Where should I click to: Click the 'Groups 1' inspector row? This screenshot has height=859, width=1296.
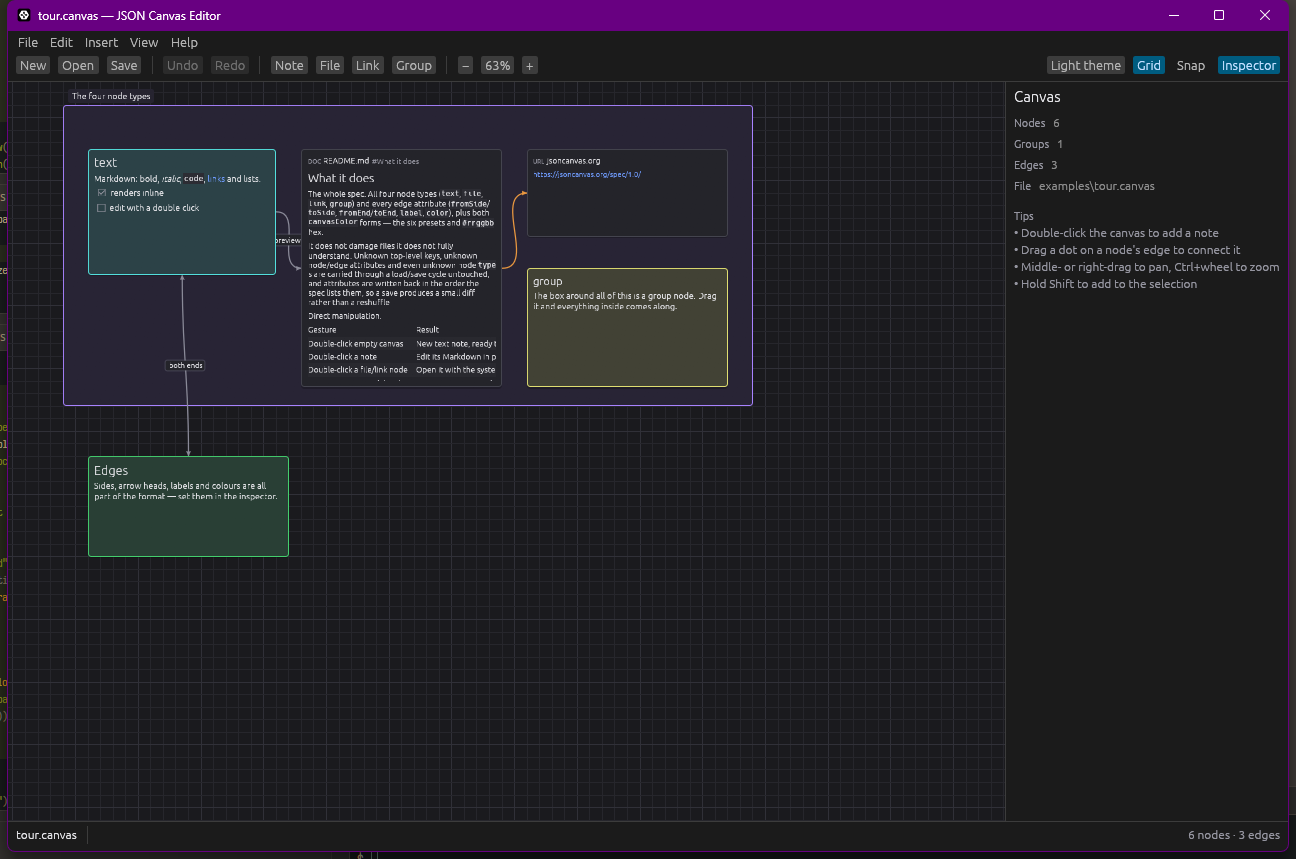(x=1039, y=144)
